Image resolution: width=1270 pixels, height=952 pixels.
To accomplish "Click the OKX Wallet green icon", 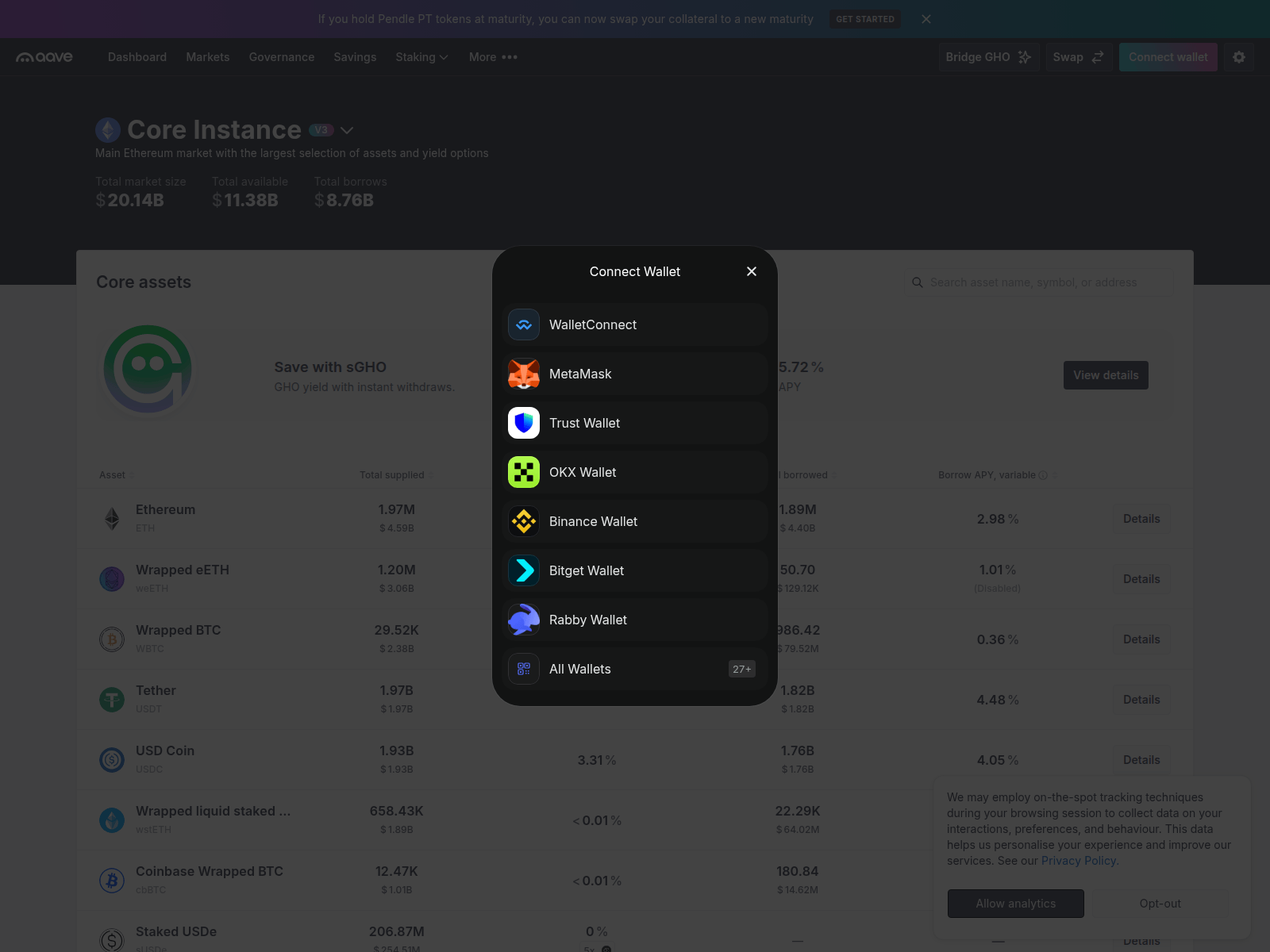I will [x=524, y=472].
